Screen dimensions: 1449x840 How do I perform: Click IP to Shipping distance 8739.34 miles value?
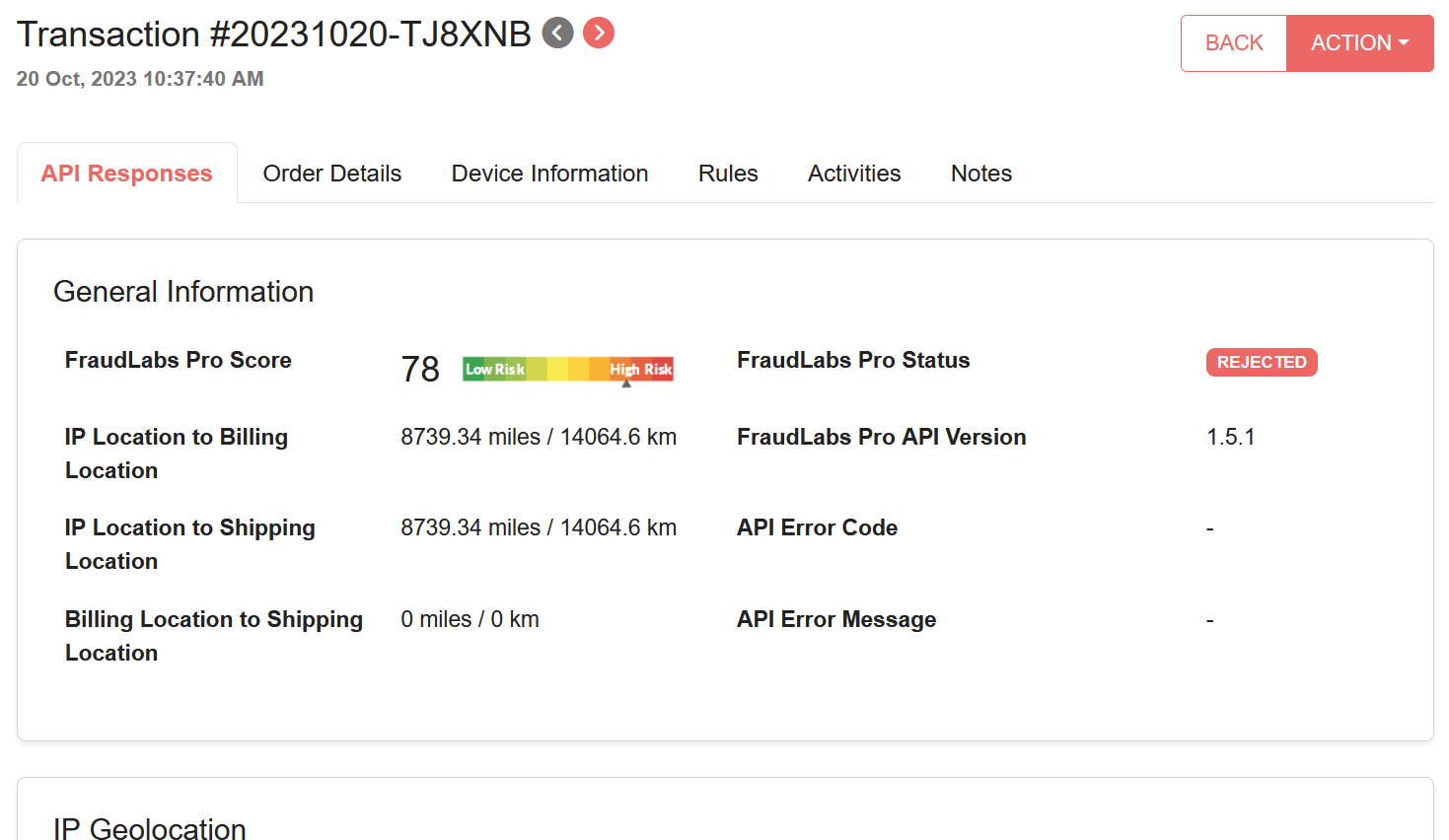[539, 527]
